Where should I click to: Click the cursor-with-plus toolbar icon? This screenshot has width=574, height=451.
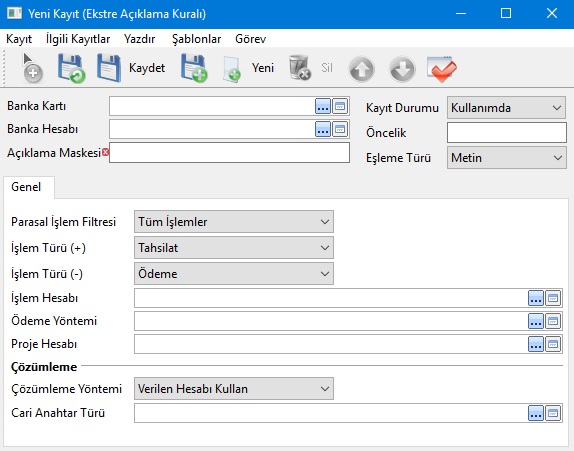[32, 68]
